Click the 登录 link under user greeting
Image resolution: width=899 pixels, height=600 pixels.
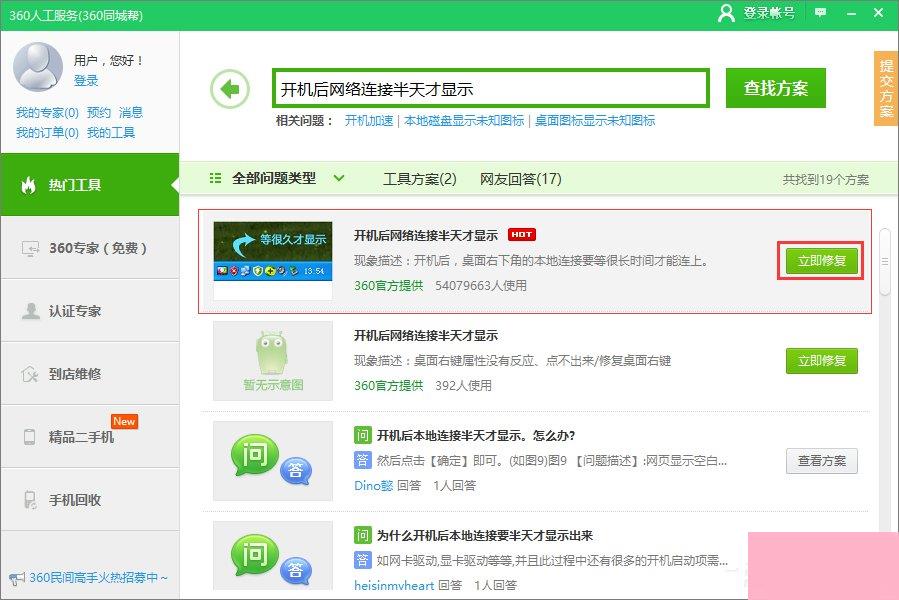(86, 81)
